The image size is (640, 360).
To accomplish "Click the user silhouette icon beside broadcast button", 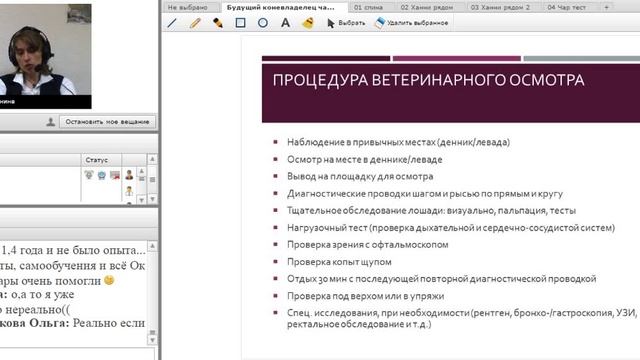I will point(51,122).
